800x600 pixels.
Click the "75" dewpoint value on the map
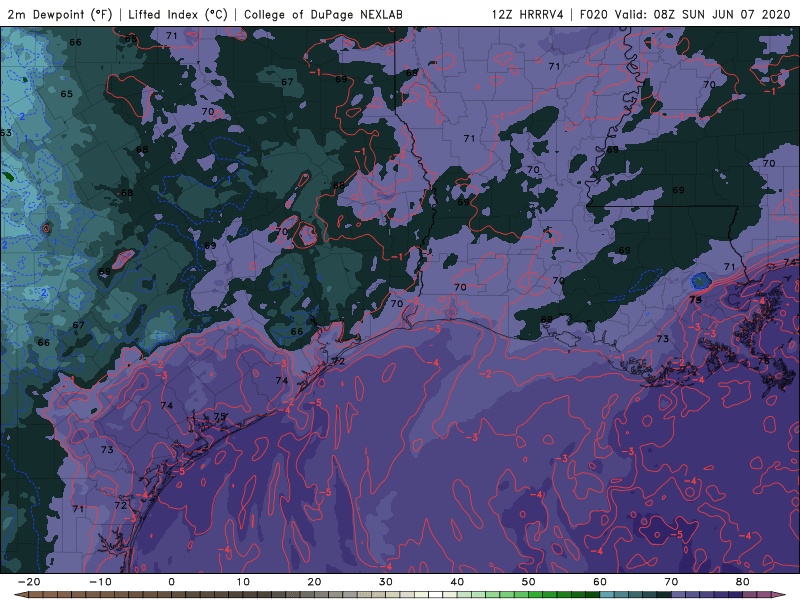click(219, 416)
